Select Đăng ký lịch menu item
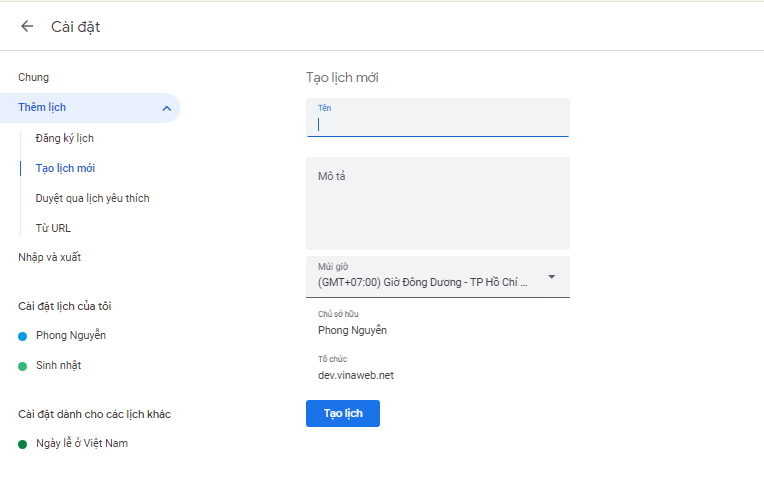 64,138
